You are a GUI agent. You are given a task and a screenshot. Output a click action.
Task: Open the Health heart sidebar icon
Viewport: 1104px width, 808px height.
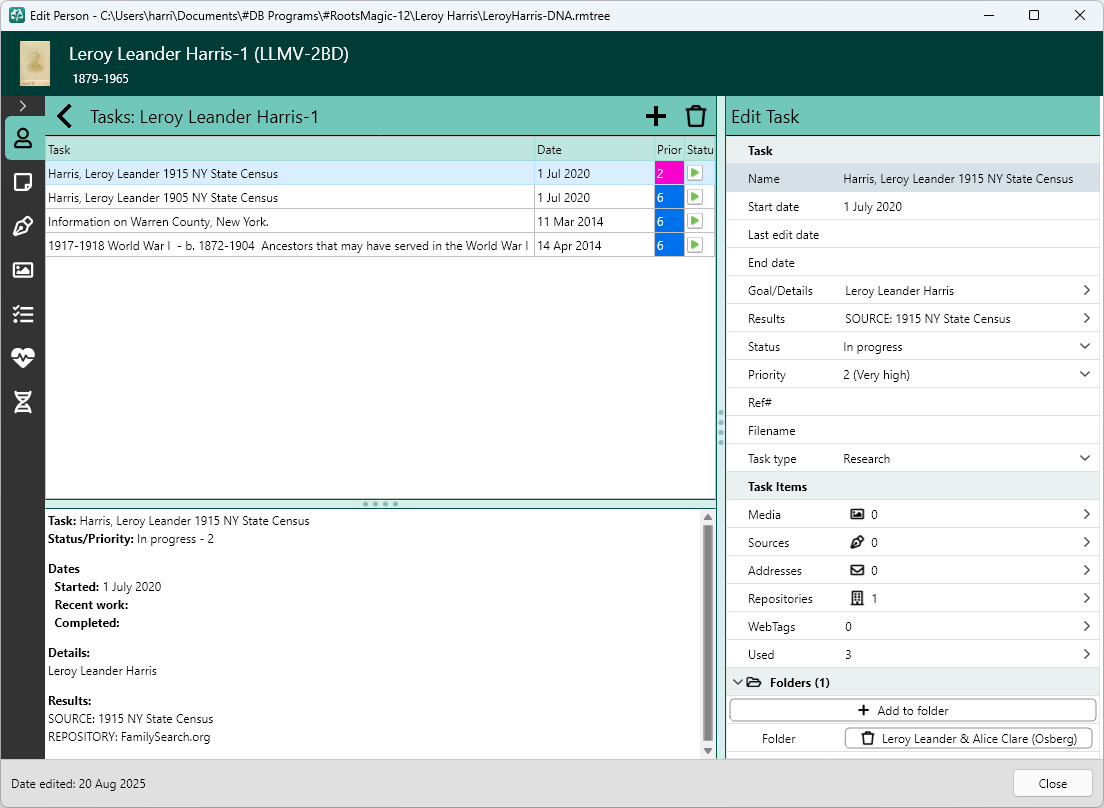coord(23,358)
